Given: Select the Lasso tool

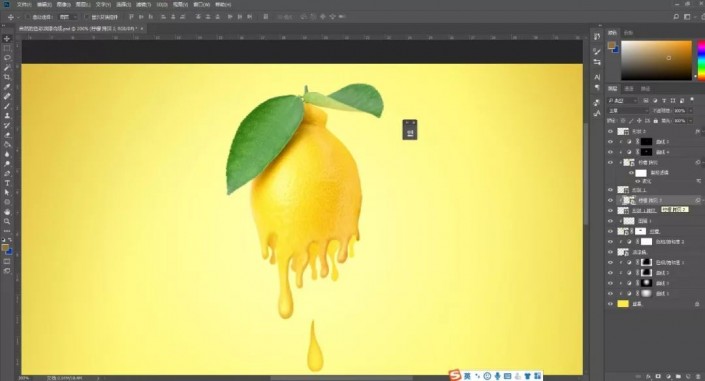Looking at the screenshot, I should (7, 58).
